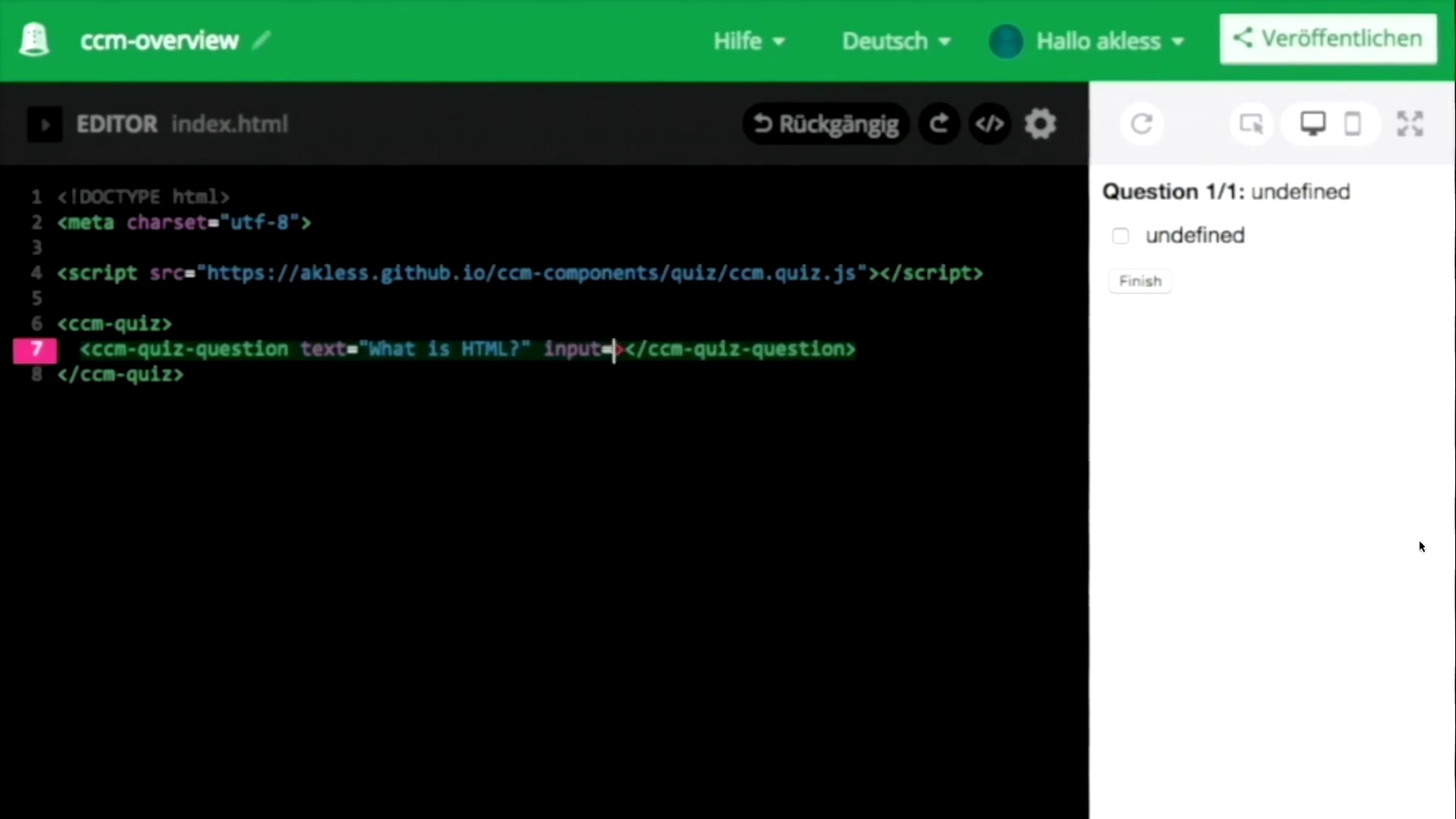Click the EDITOR label

tap(117, 124)
